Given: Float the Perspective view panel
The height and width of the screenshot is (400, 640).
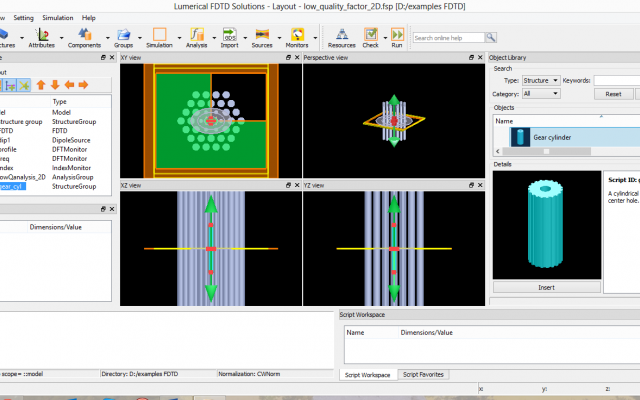Looking at the screenshot, I should (x=471, y=58).
